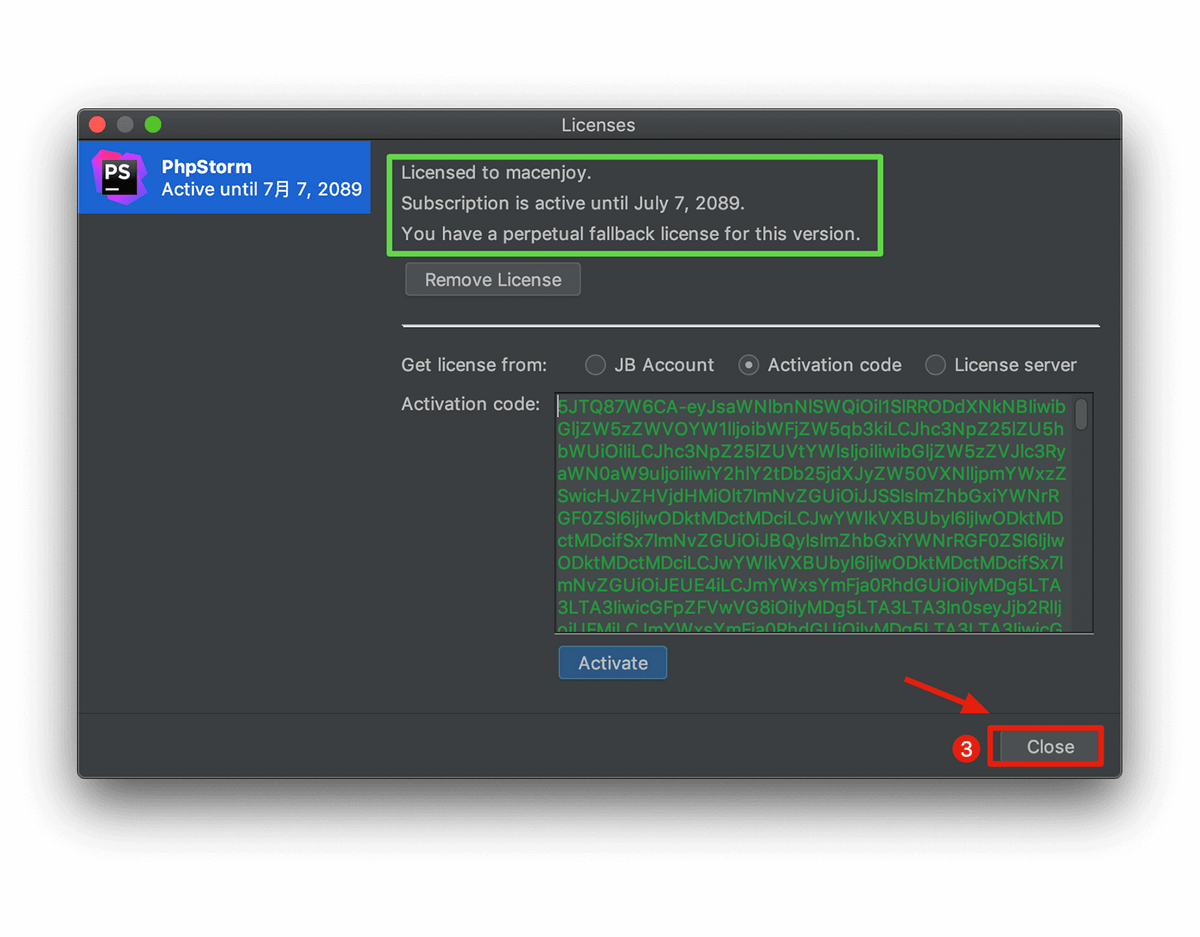Click the 'Active until 7月 7, 2089' text
The width and height of the screenshot is (1200, 937).
pyautogui.click(x=262, y=189)
